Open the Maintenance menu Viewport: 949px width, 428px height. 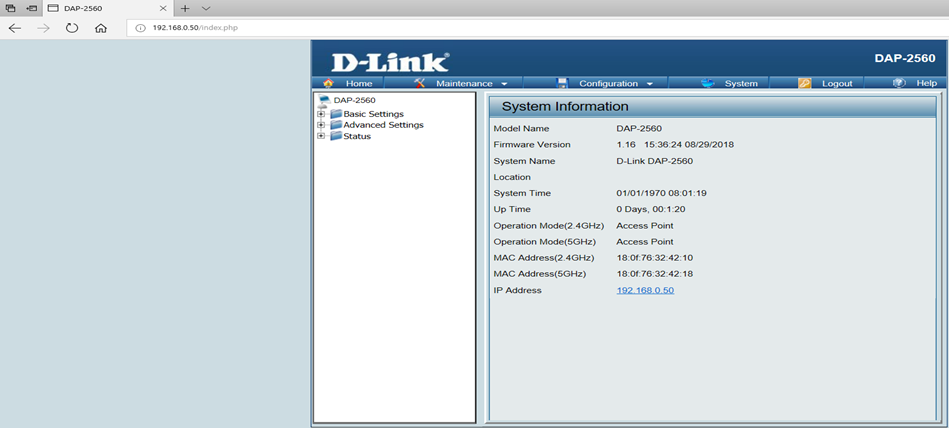click(464, 84)
